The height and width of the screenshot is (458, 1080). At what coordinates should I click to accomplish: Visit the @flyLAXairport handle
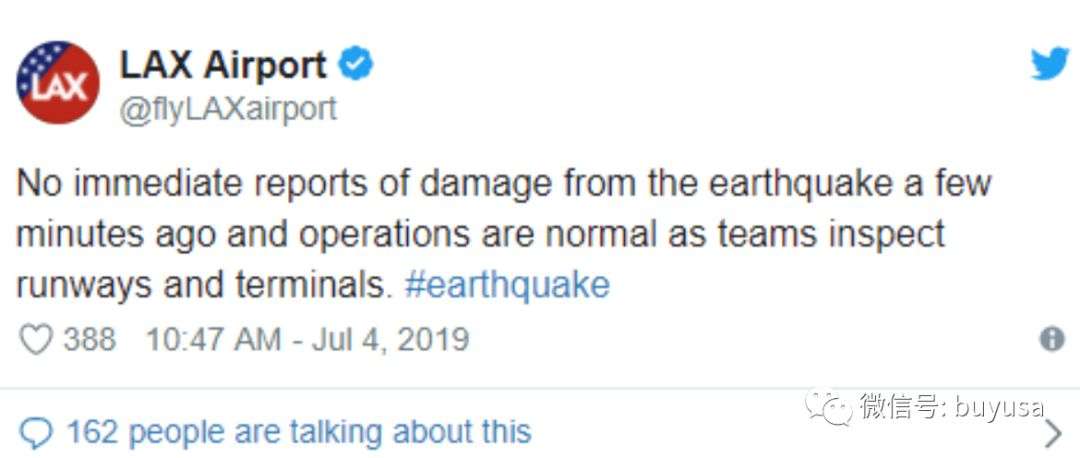tap(229, 110)
